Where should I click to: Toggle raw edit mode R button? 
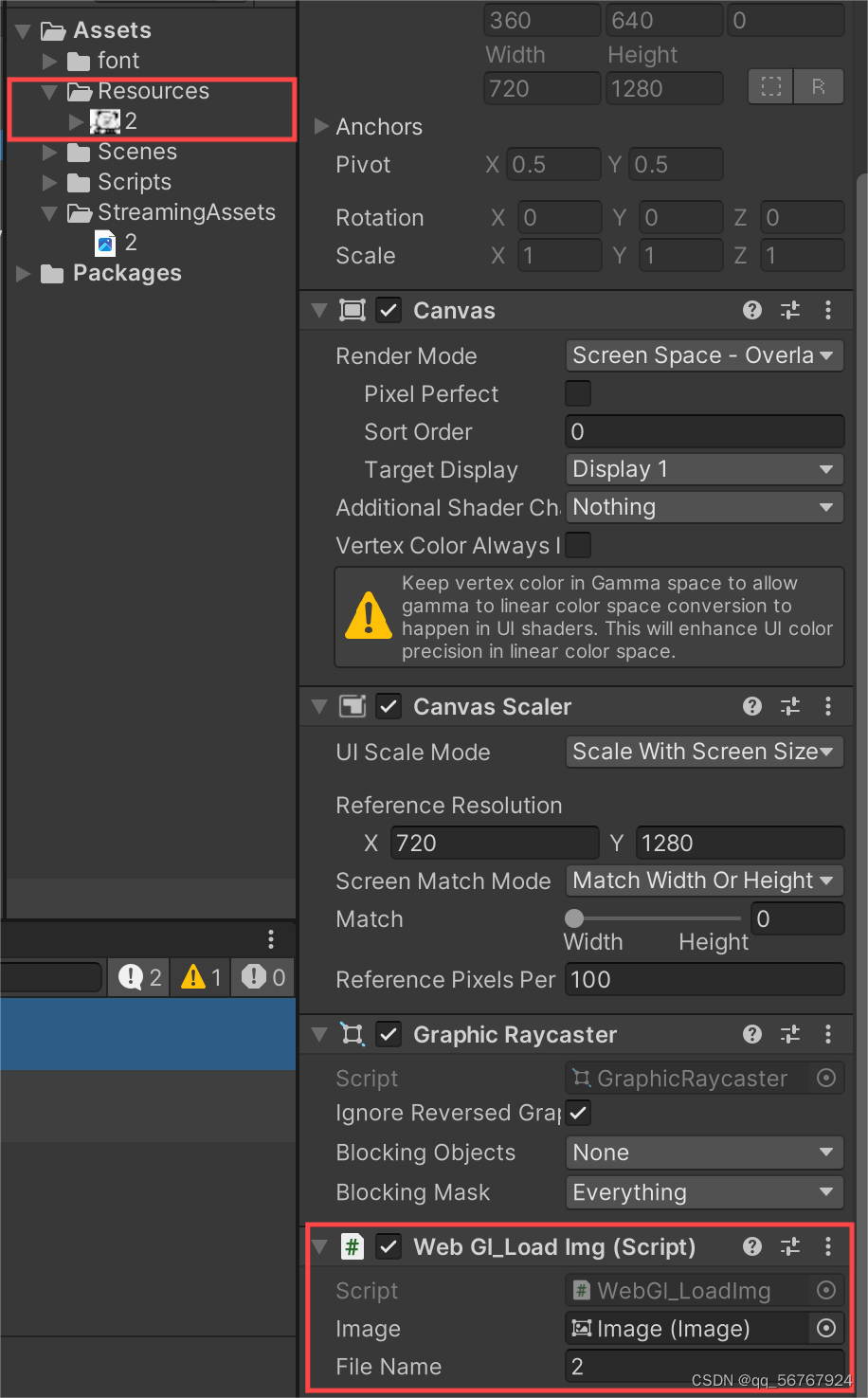coord(819,88)
